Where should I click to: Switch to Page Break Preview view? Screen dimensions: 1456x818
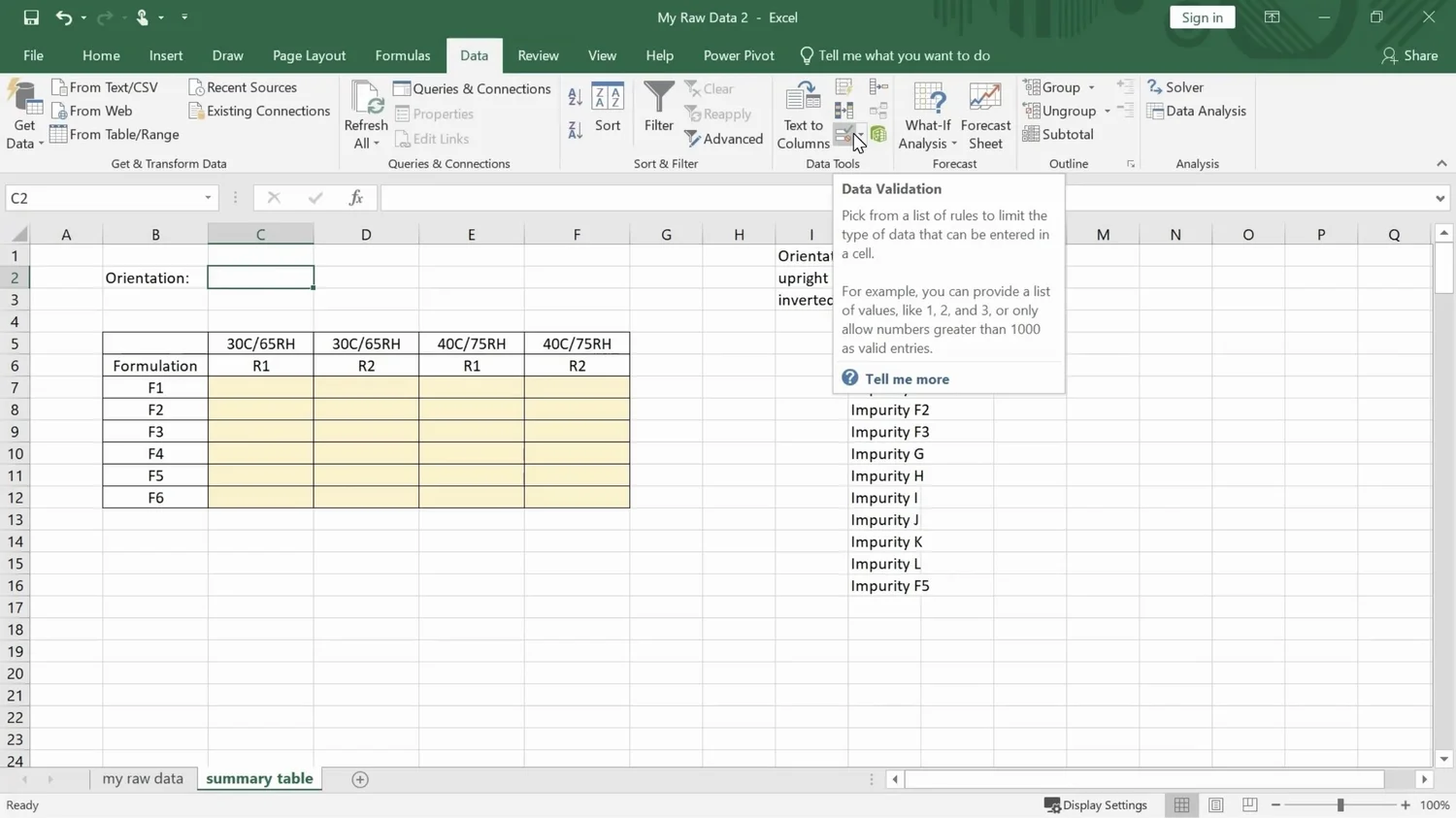click(1249, 804)
